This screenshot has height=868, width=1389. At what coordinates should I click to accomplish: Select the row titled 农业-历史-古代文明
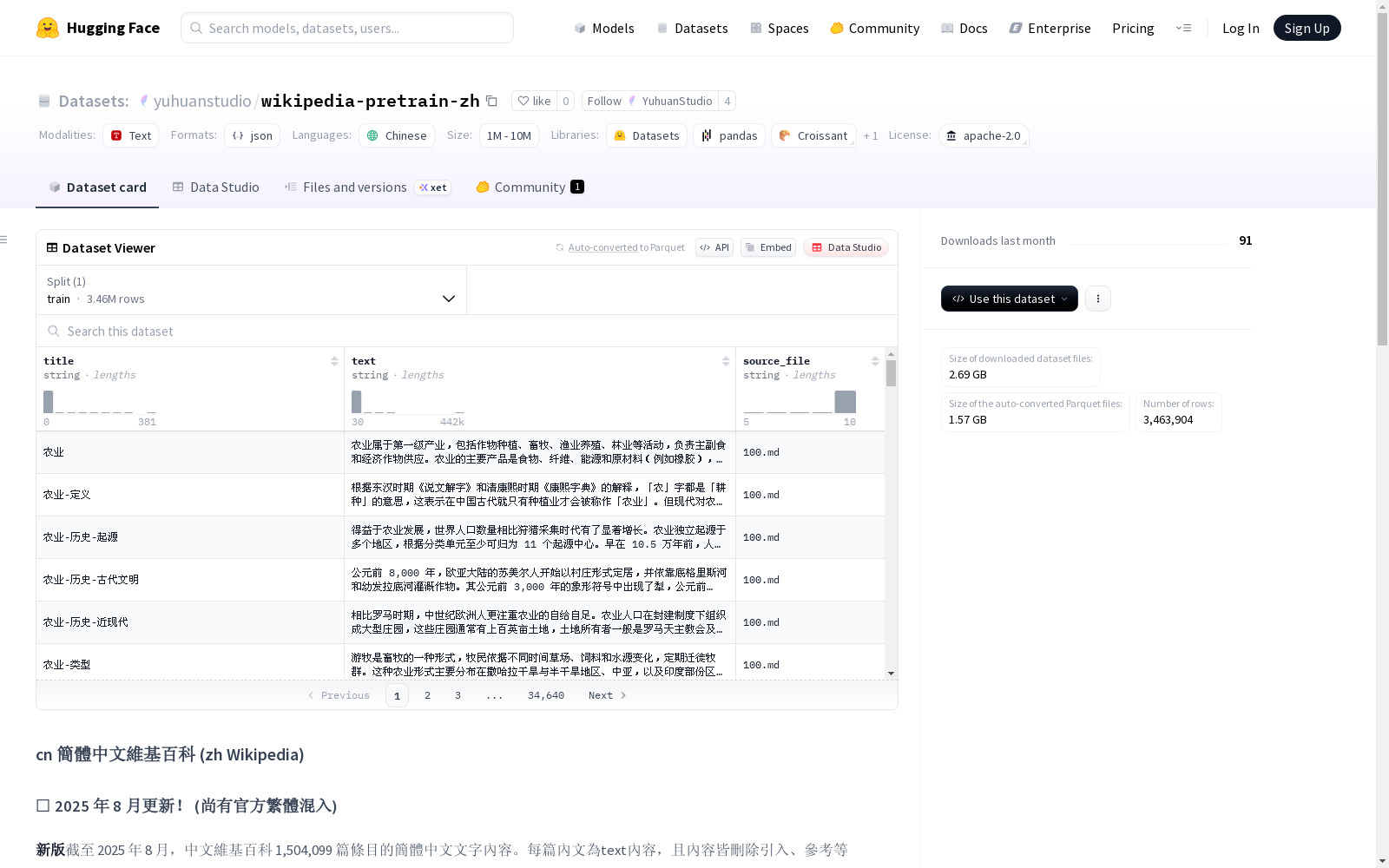point(460,580)
